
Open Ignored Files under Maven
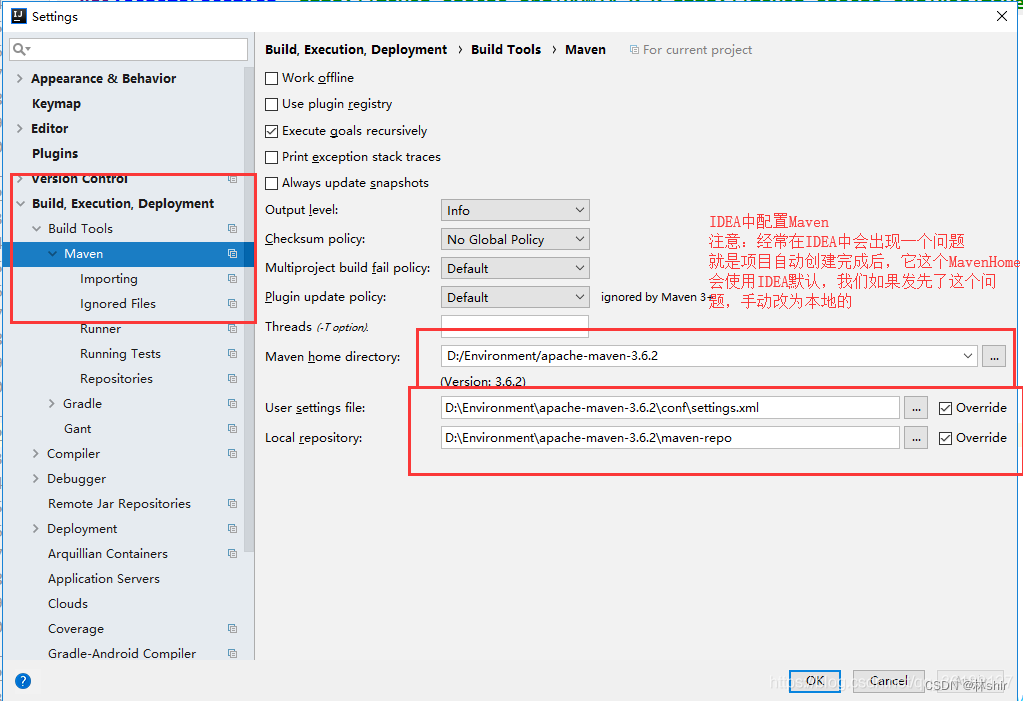[x=118, y=304]
